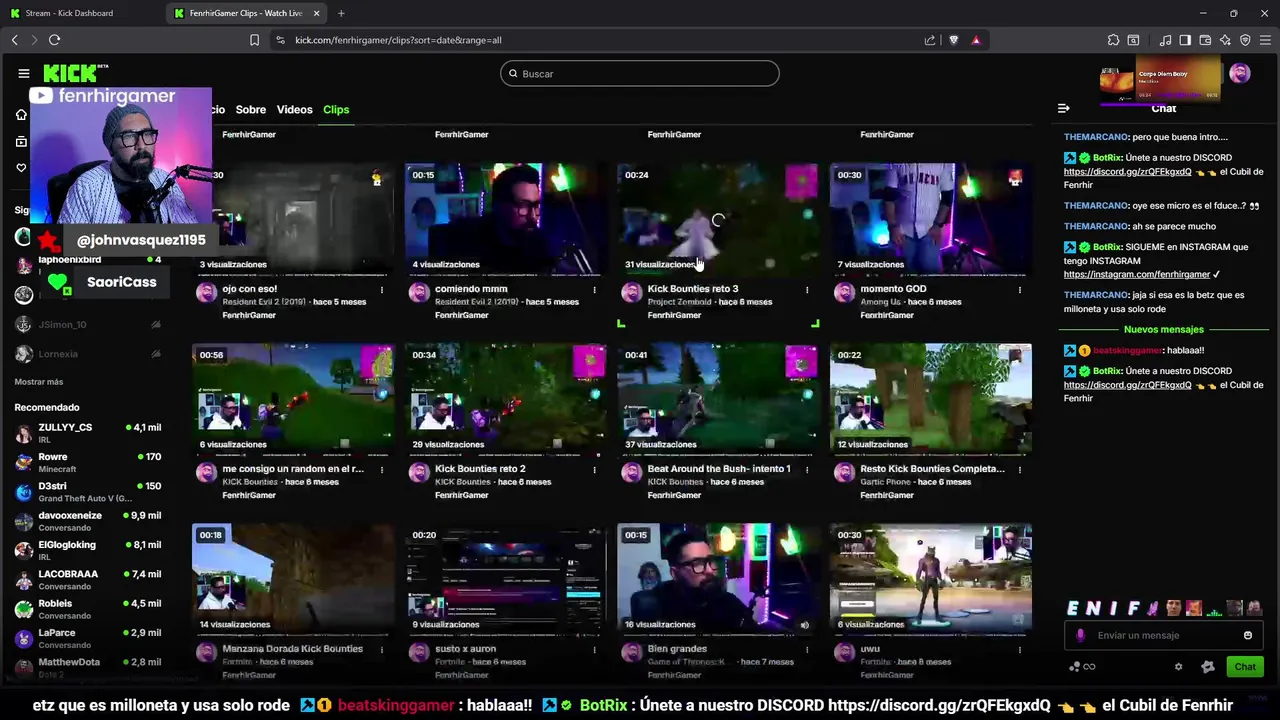Viewport: 1280px width, 720px height.
Task: Switch to the Videos tab
Action: pyautogui.click(x=294, y=110)
